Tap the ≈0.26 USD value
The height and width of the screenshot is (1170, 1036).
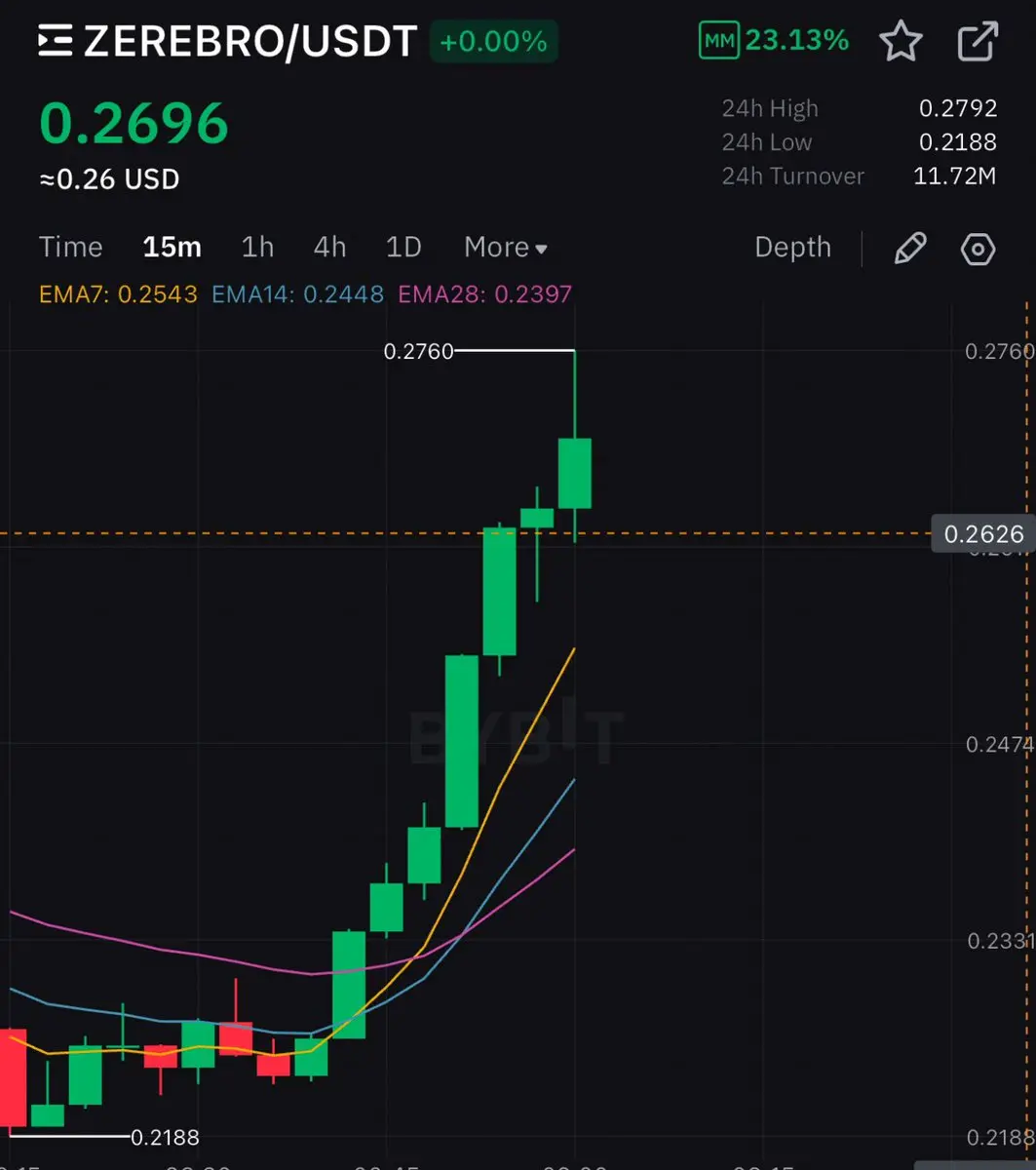[109, 179]
